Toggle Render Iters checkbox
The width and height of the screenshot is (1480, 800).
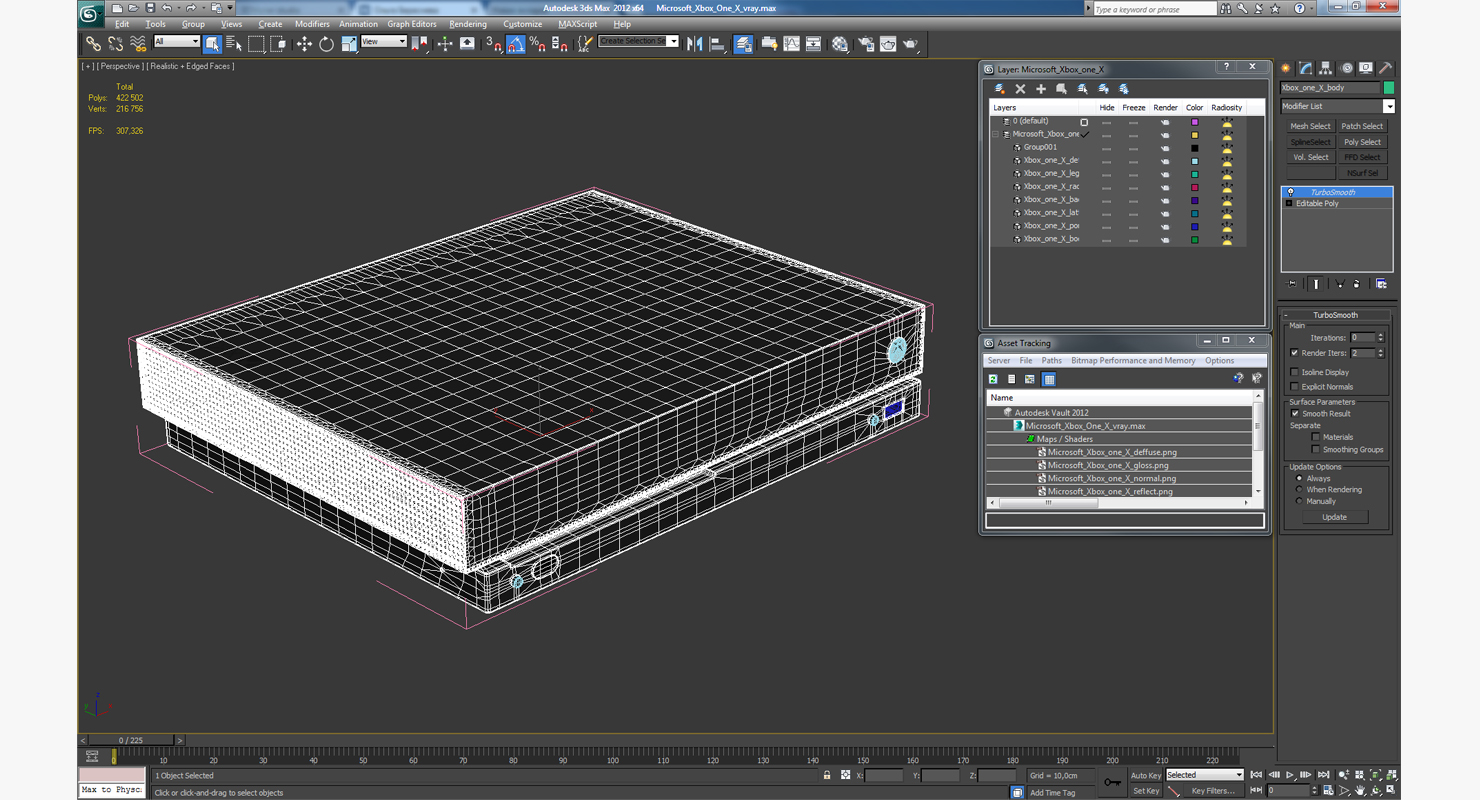click(x=1295, y=353)
